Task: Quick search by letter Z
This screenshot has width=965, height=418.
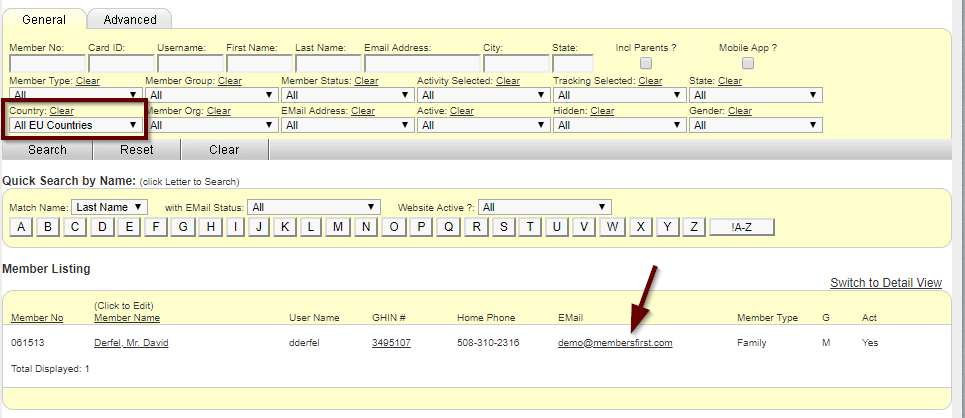Action: pos(694,227)
